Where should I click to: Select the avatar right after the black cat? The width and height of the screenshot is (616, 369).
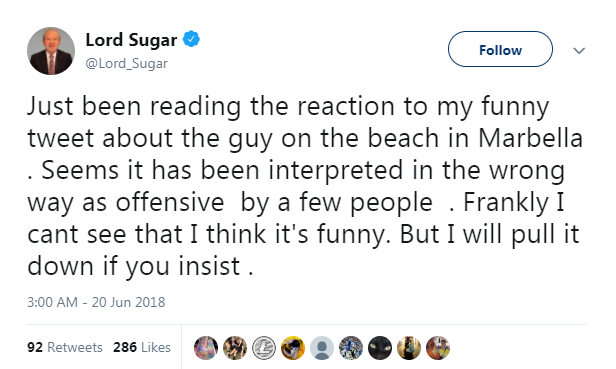click(x=409, y=348)
